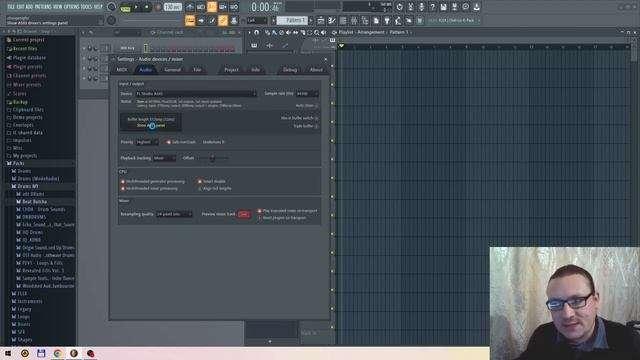Open the Priority dropdown
The width and height of the screenshot is (640, 360).
tap(147, 142)
